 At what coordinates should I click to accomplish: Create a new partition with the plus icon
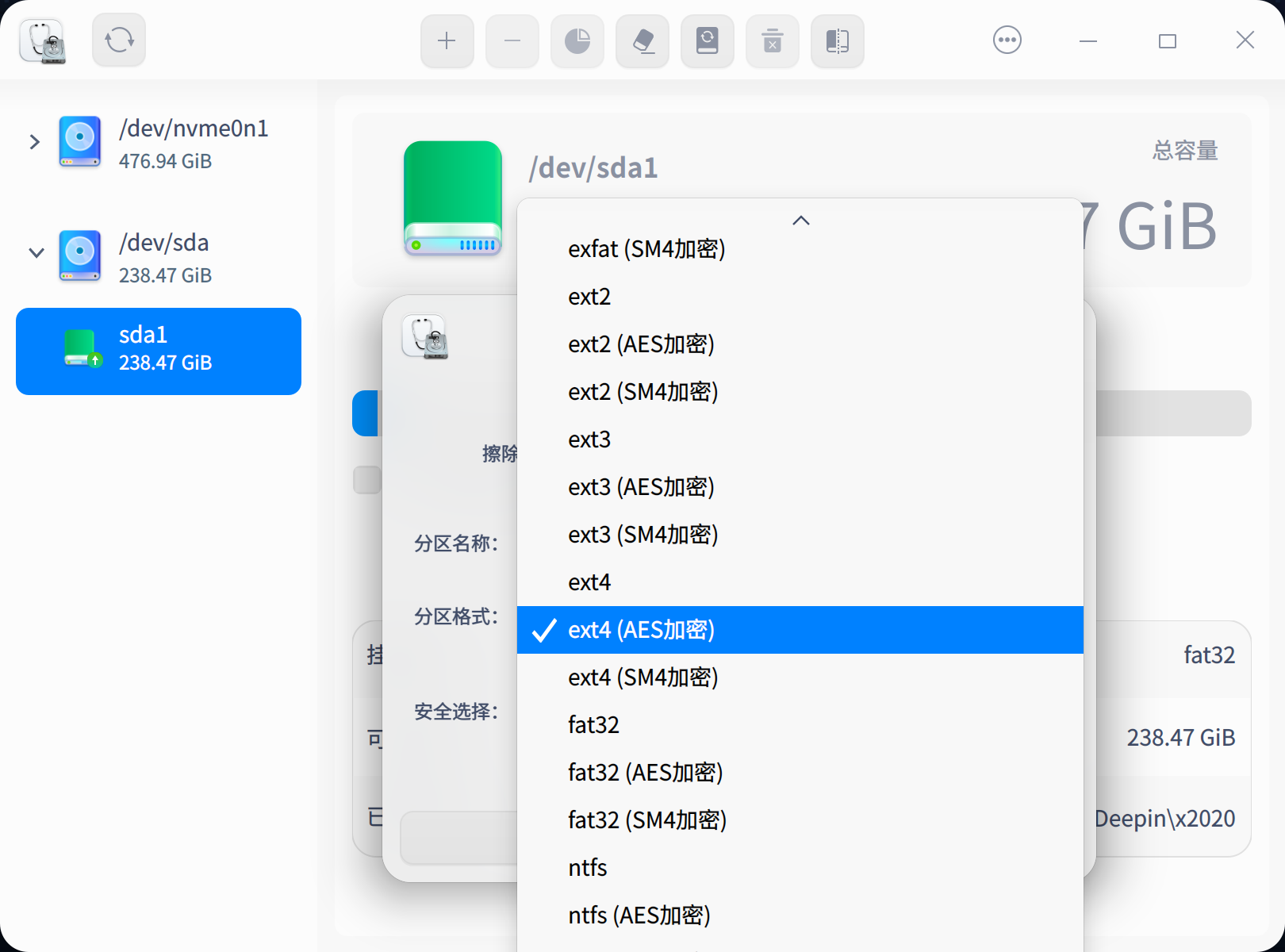(x=447, y=40)
